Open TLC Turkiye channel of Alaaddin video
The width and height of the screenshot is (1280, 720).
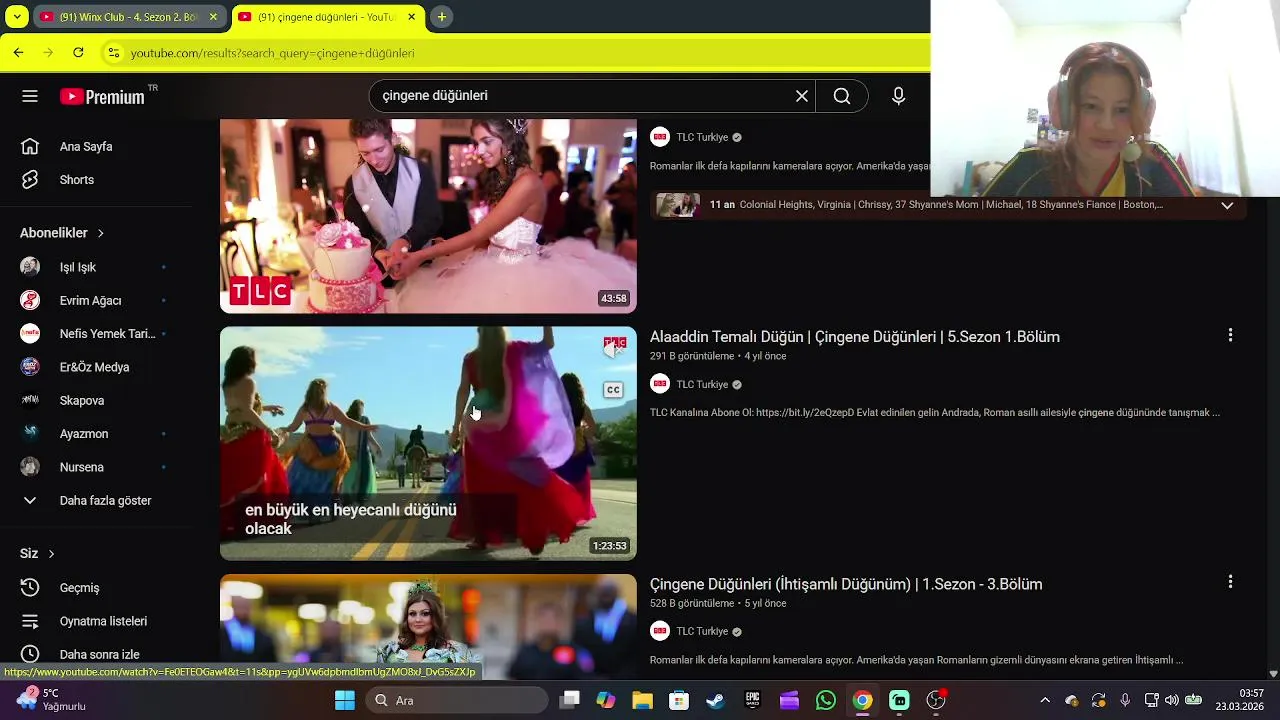pos(702,384)
